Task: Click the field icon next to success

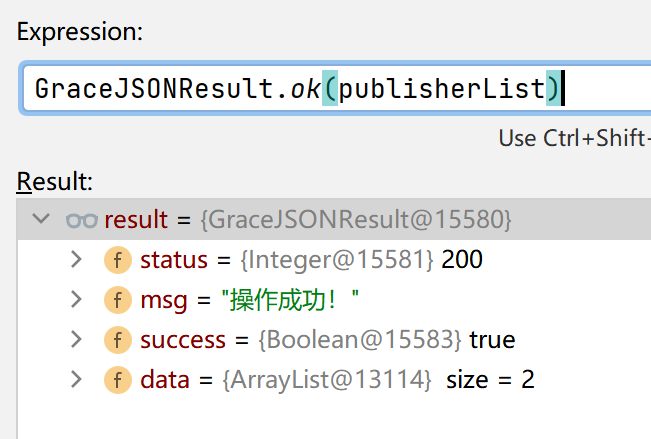Action: pos(117,340)
